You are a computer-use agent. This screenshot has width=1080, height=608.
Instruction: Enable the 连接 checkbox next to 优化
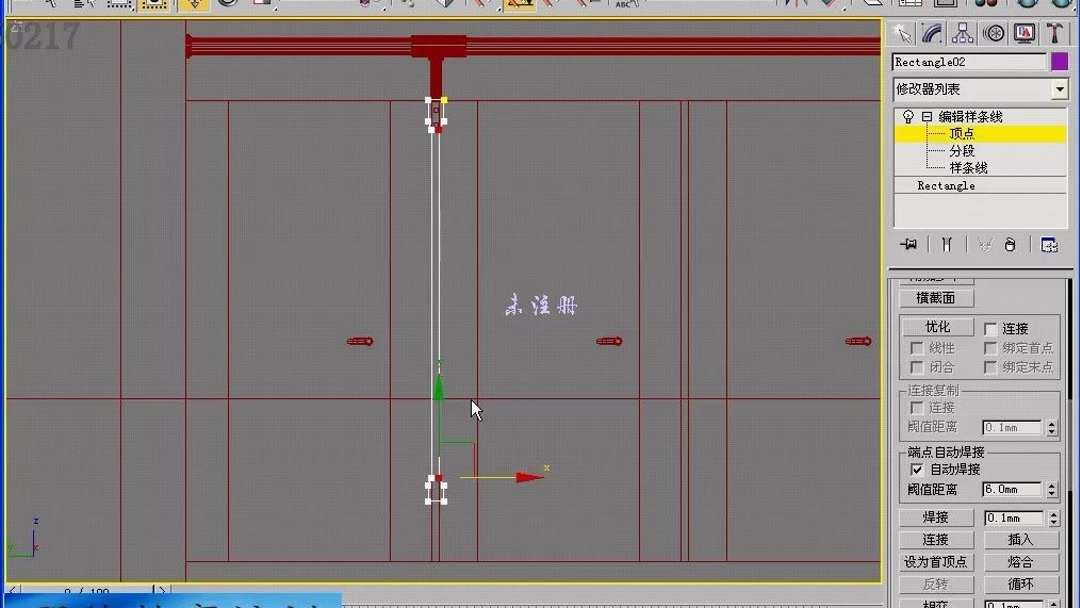click(988, 327)
